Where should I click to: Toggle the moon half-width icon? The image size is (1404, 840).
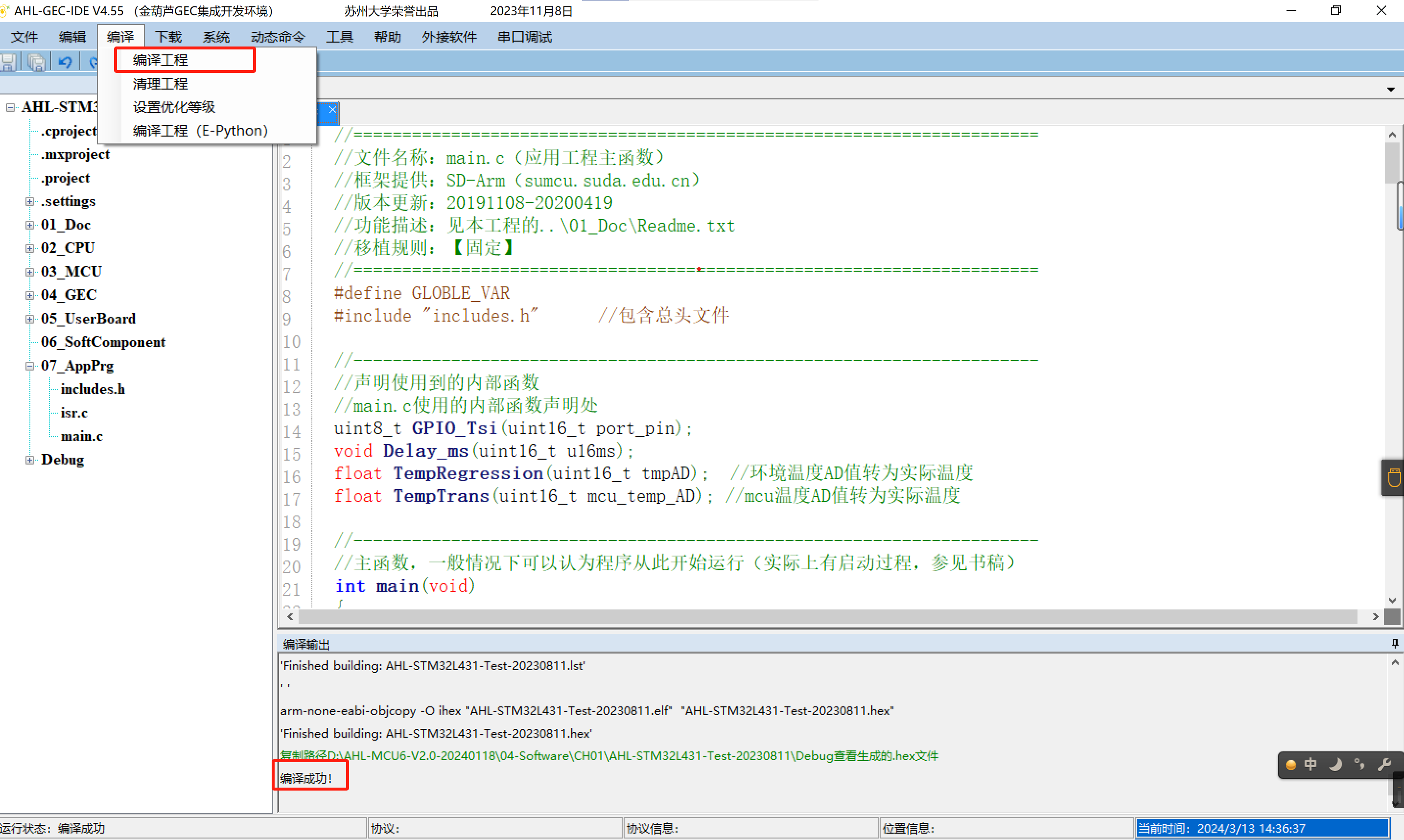tap(1335, 765)
